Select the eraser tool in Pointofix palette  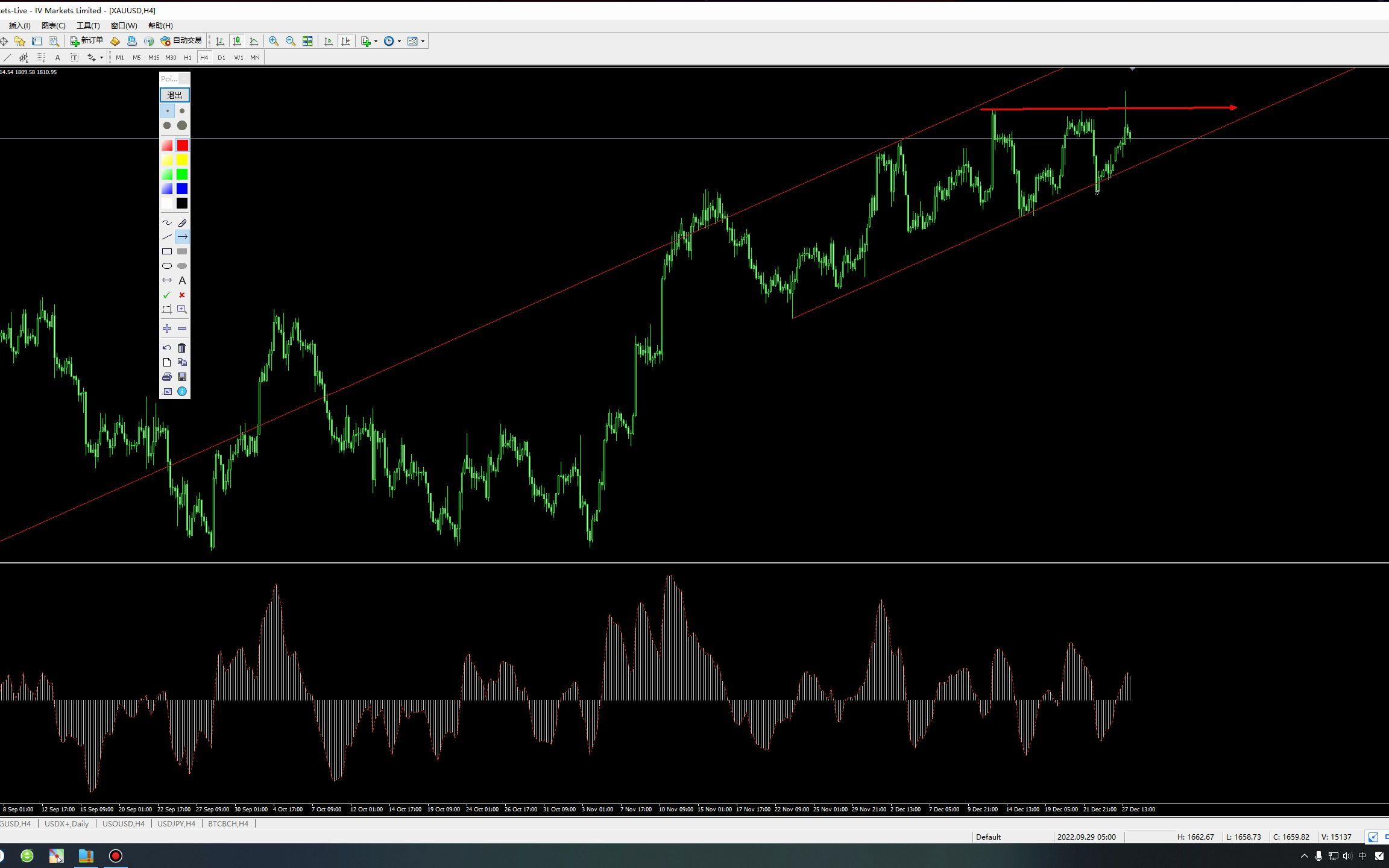pyautogui.click(x=182, y=222)
